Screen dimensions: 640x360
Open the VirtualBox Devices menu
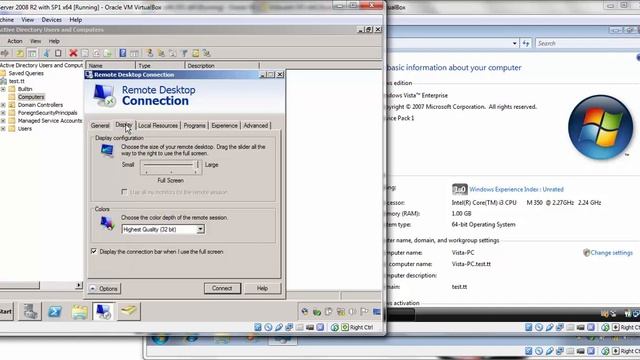tap(51, 20)
